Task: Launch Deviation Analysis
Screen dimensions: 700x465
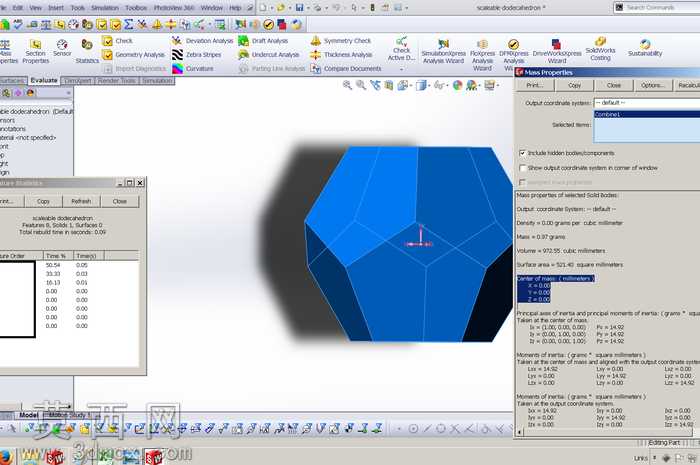Action: (x=203, y=41)
